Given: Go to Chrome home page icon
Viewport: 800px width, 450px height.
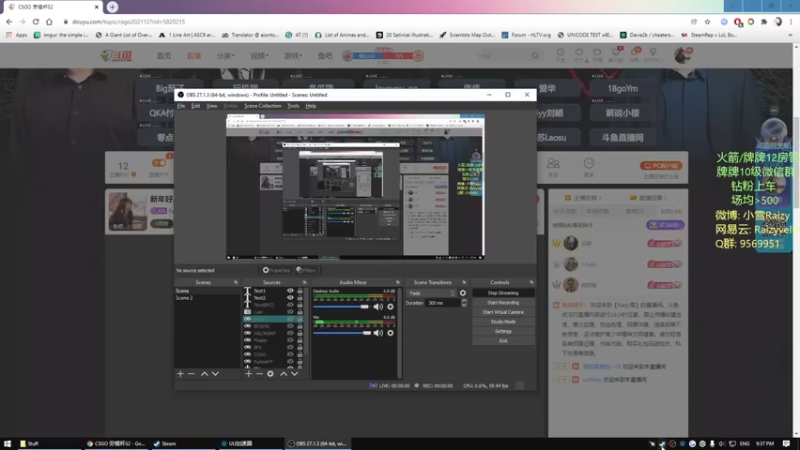Looking at the screenshot, I should (49, 22).
